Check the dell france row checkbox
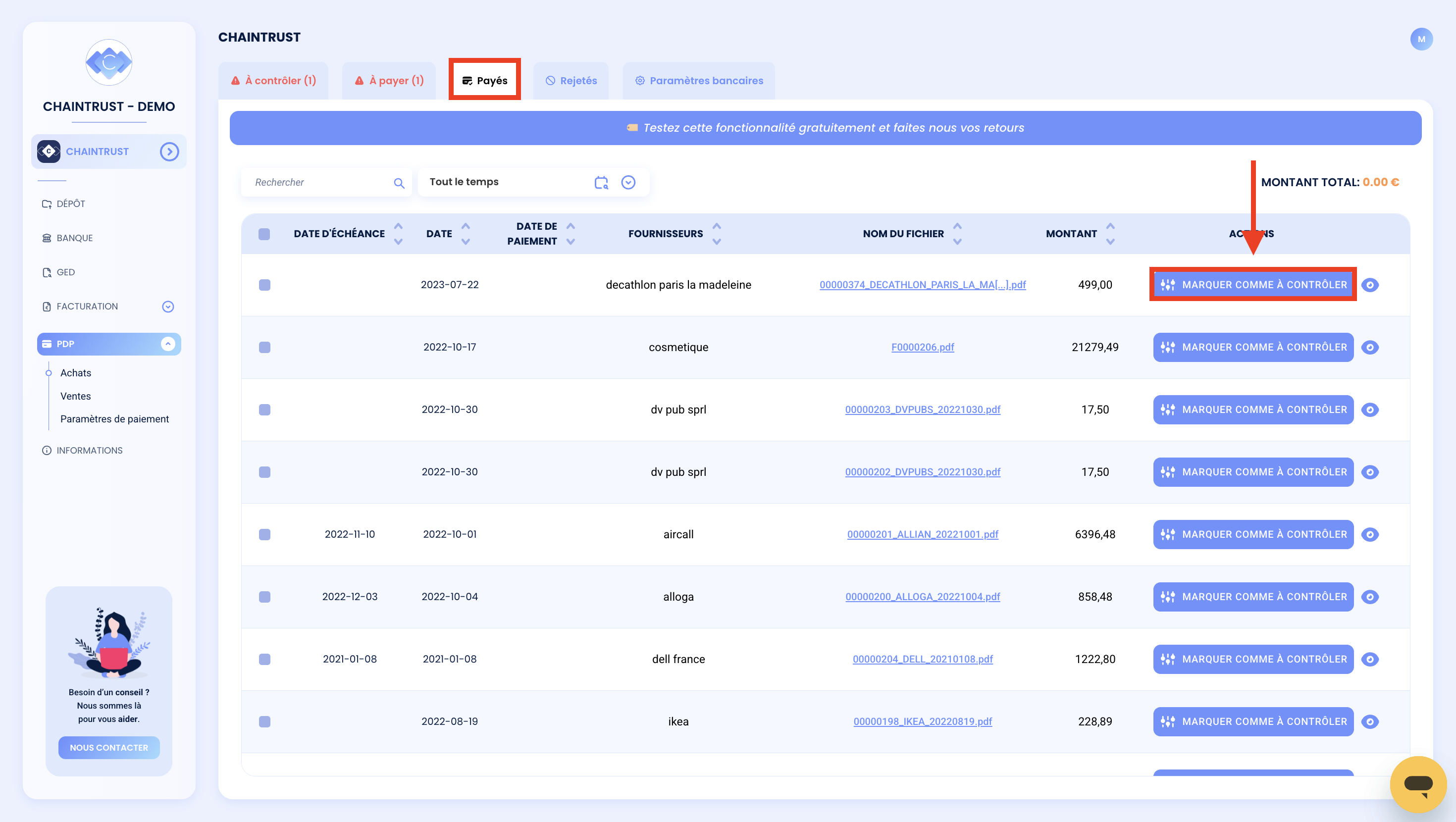This screenshot has height=822, width=1456. click(264, 659)
